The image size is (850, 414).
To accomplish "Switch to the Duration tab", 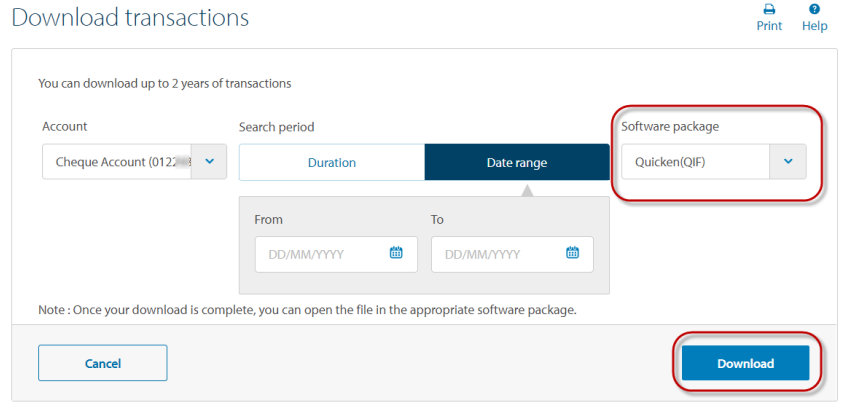I will pyautogui.click(x=331, y=162).
